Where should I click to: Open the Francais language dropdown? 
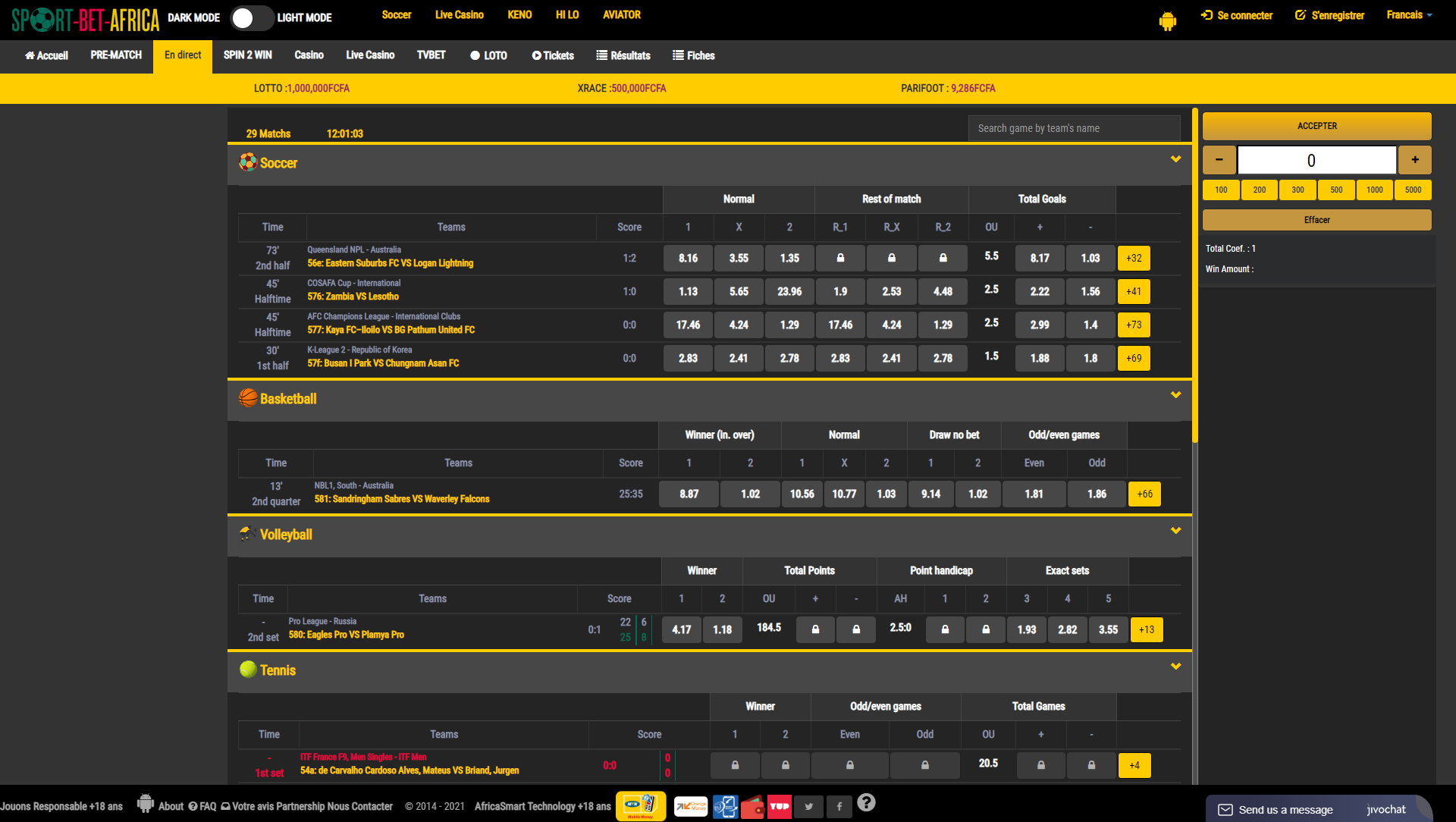tap(1409, 15)
